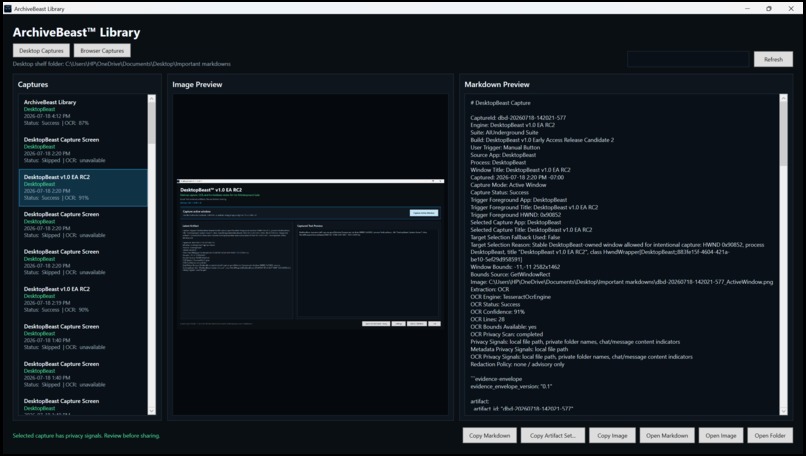Click the privacy signals warning text
The image size is (806, 456).
click(86, 435)
